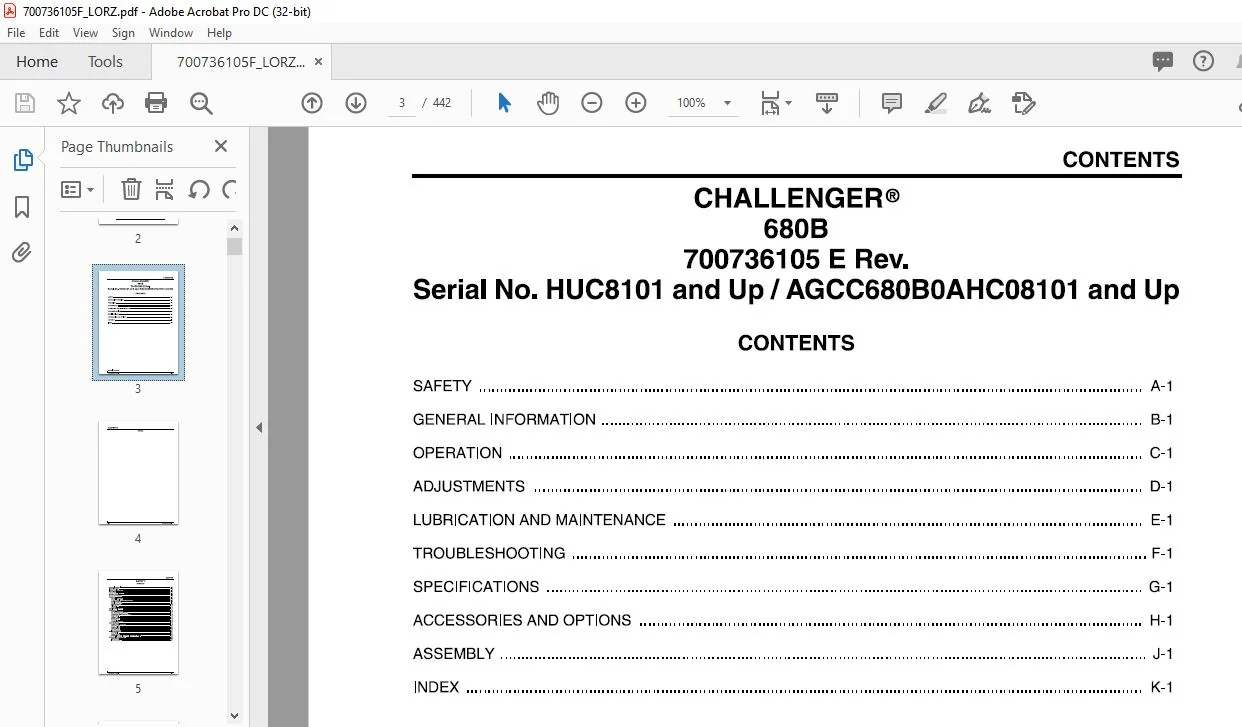Open Attachments paperclip panel
The width and height of the screenshot is (1242, 727).
tap(22, 252)
